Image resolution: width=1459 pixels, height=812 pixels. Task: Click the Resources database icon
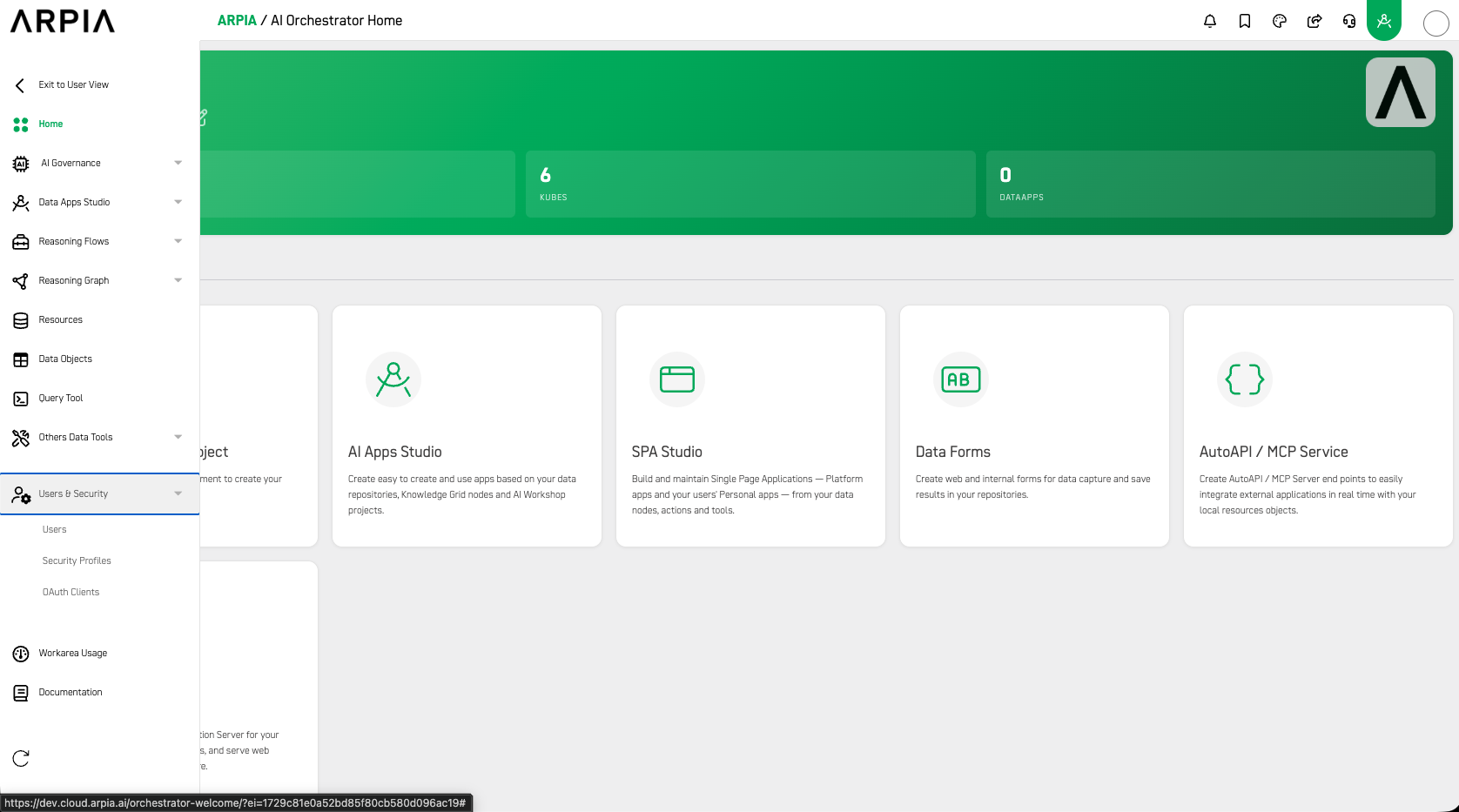21,320
